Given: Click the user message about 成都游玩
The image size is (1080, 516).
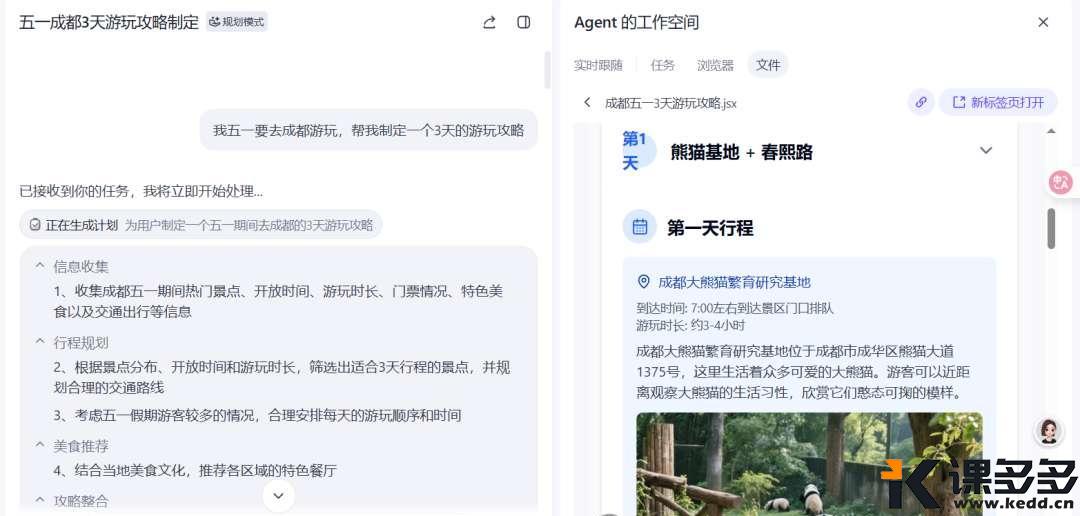Looking at the screenshot, I should tap(368, 130).
